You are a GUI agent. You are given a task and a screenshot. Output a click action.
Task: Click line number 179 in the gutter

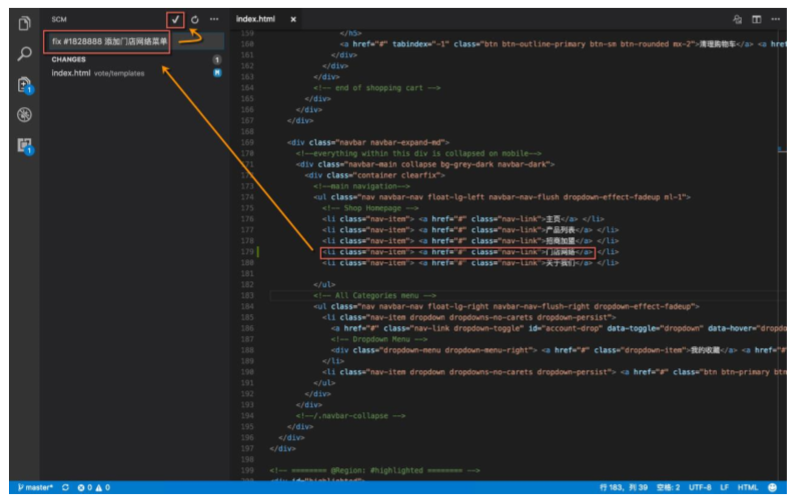coord(247,252)
